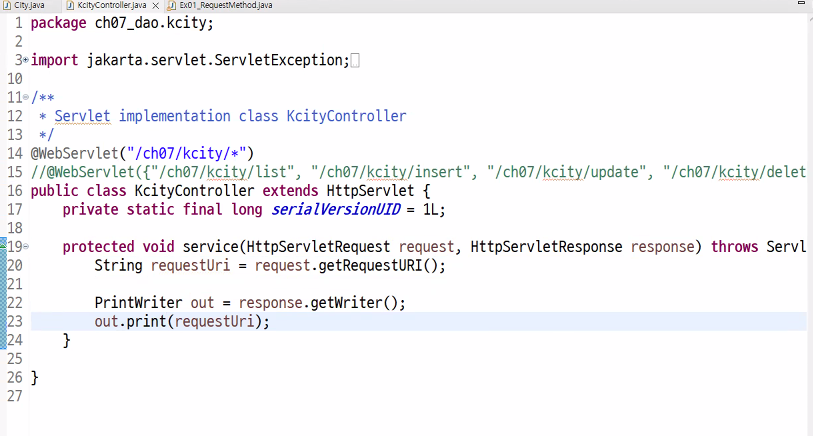Click the Java file icon on KcityController.java tab
The width and height of the screenshot is (813, 436).
pyautogui.click(x=71, y=5)
